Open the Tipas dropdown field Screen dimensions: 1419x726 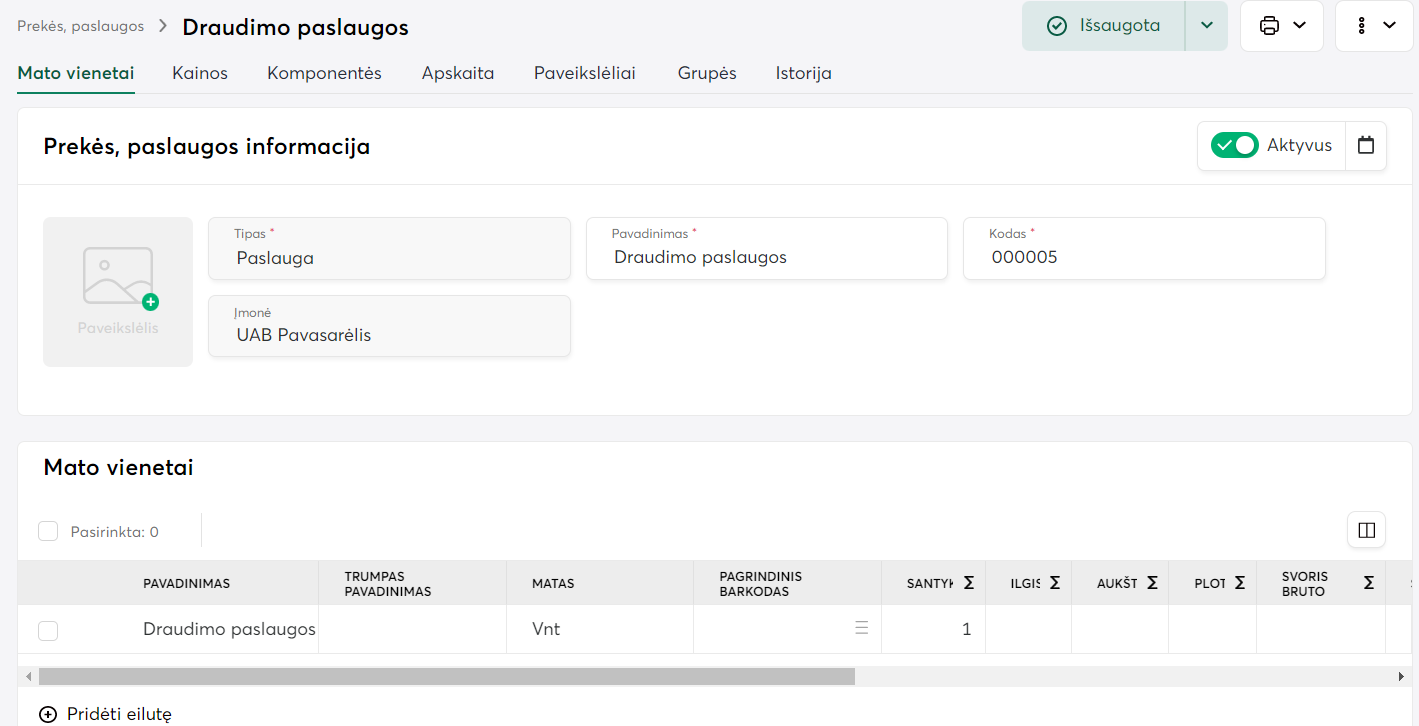tap(389, 248)
